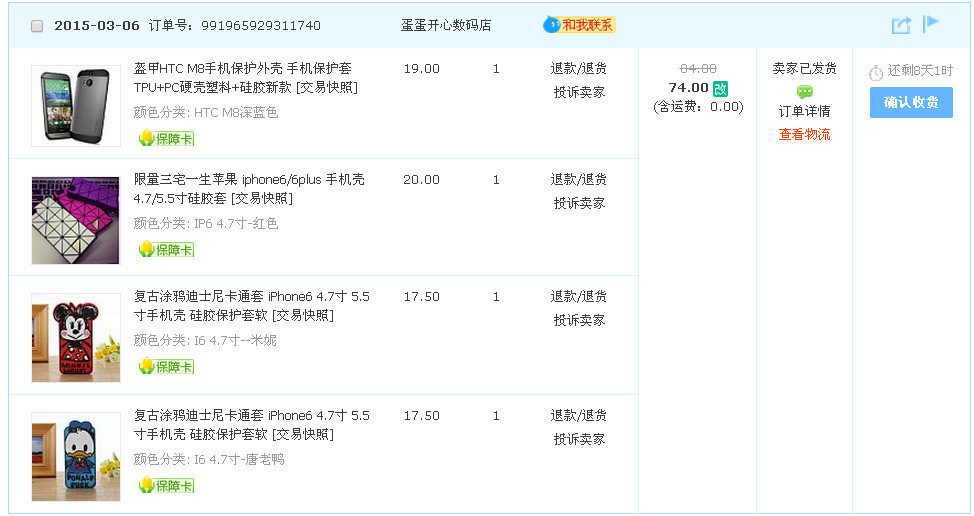Click the price 17.50 of 唐老鸭 item
Screen dimensions: 974x516
point(421,415)
